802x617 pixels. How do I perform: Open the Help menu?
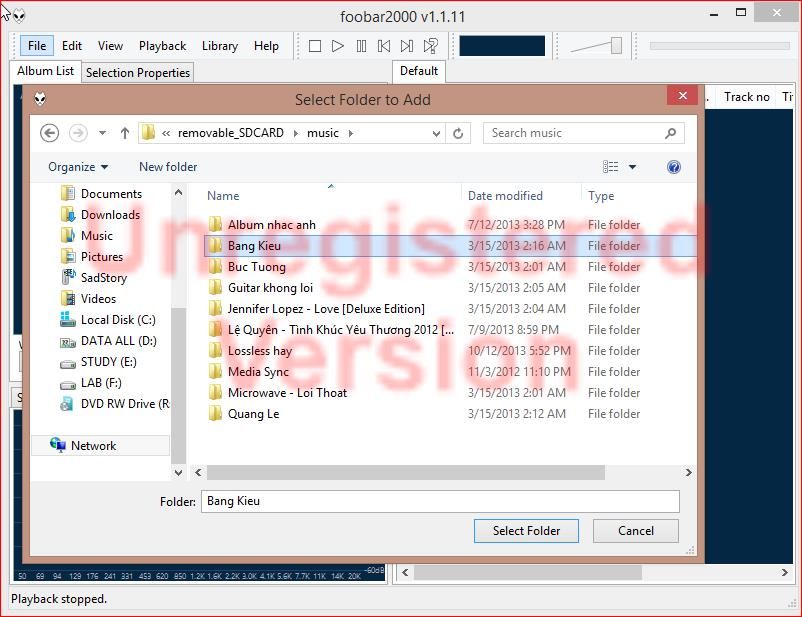tap(266, 46)
